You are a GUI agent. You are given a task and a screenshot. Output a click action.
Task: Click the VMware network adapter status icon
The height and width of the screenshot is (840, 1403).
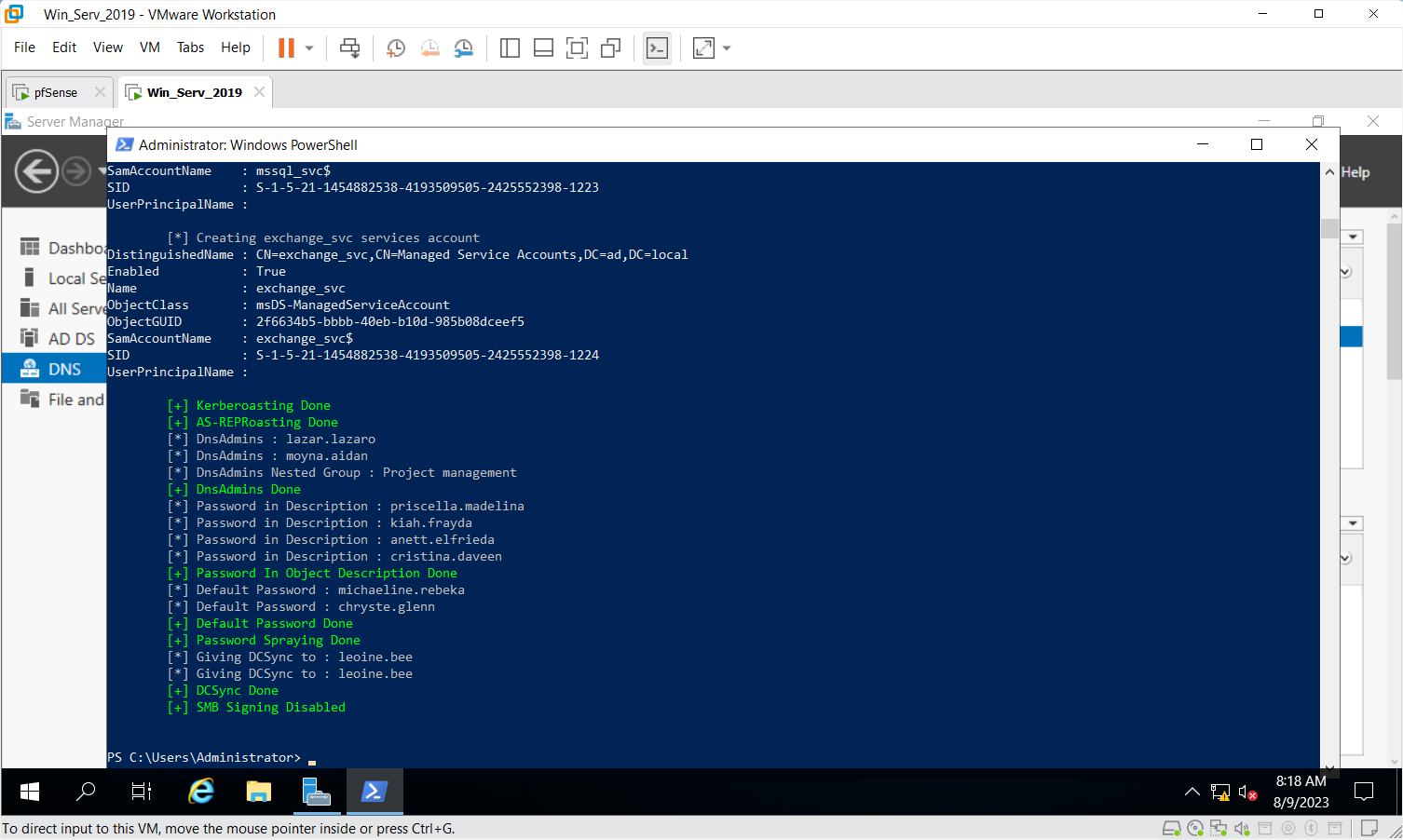tap(1219, 828)
